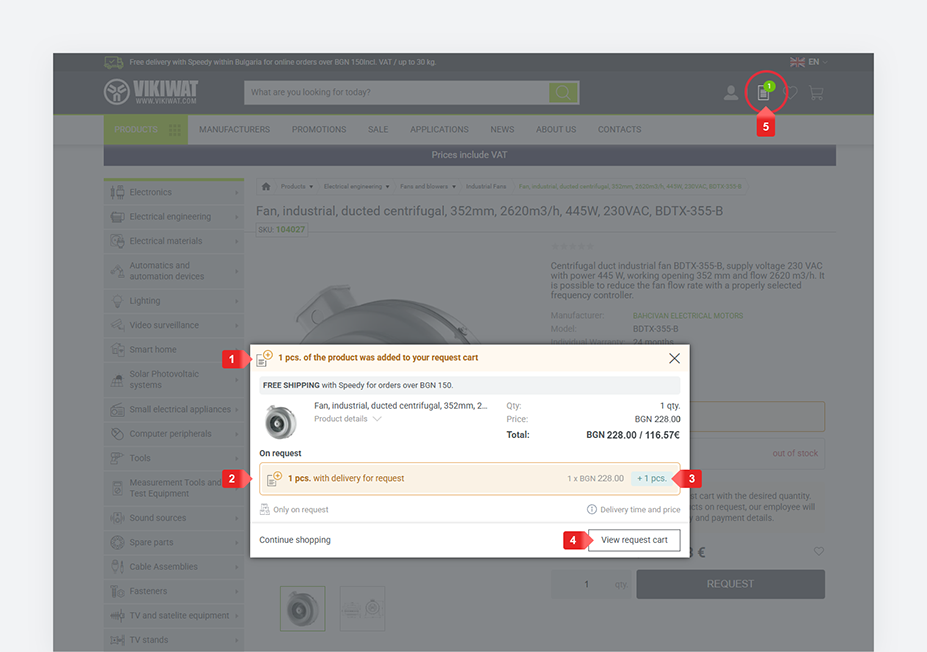Click the View request cart button
The image size is (927, 652).
[634, 540]
